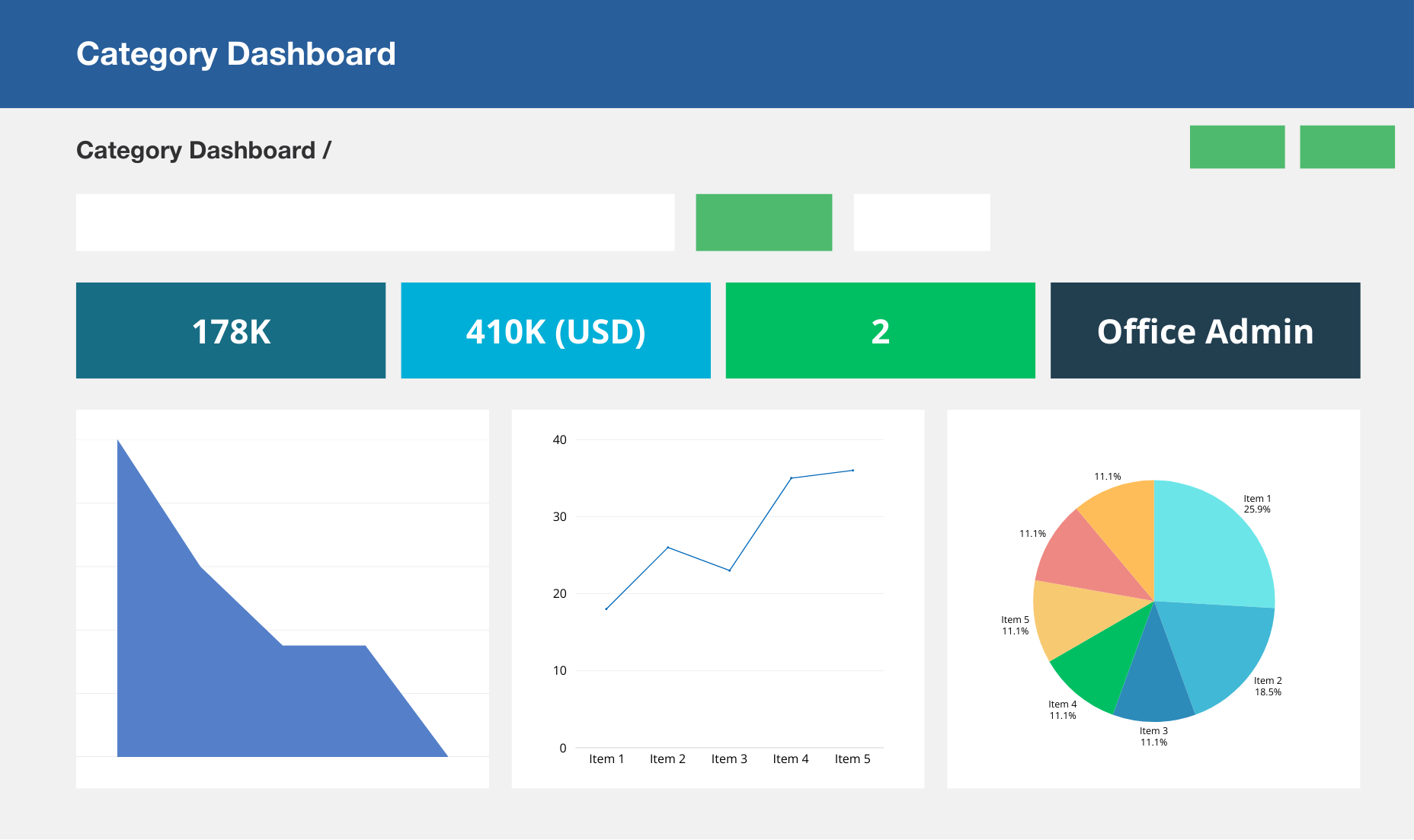
Task: Click the wide white search input field
Action: click(x=375, y=222)
